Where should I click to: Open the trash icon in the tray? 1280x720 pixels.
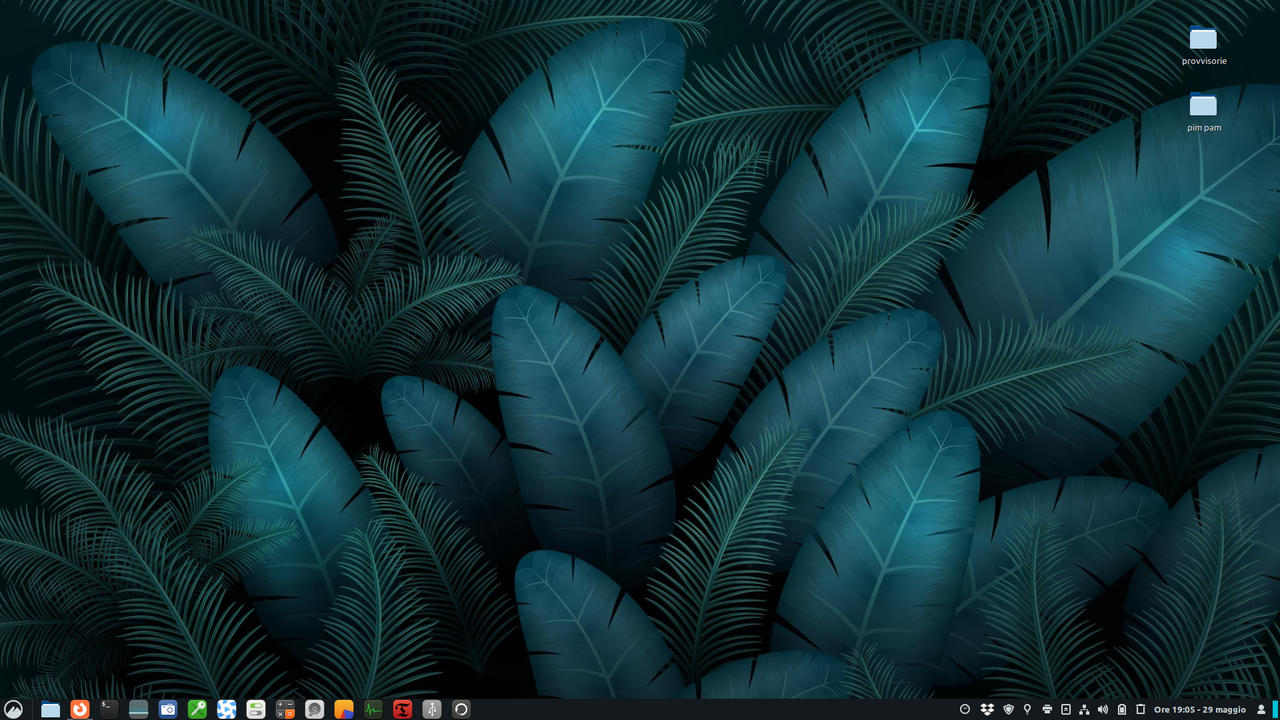click(x=1140, y=709)
